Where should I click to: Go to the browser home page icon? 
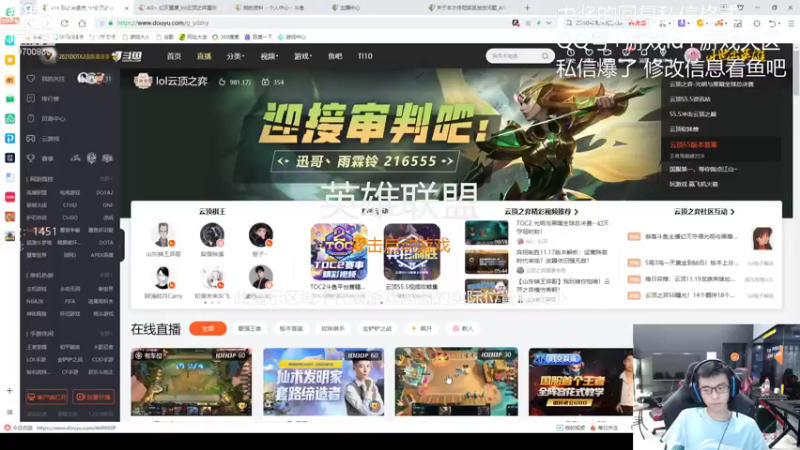pyautogui.click(x=82, y=23)
